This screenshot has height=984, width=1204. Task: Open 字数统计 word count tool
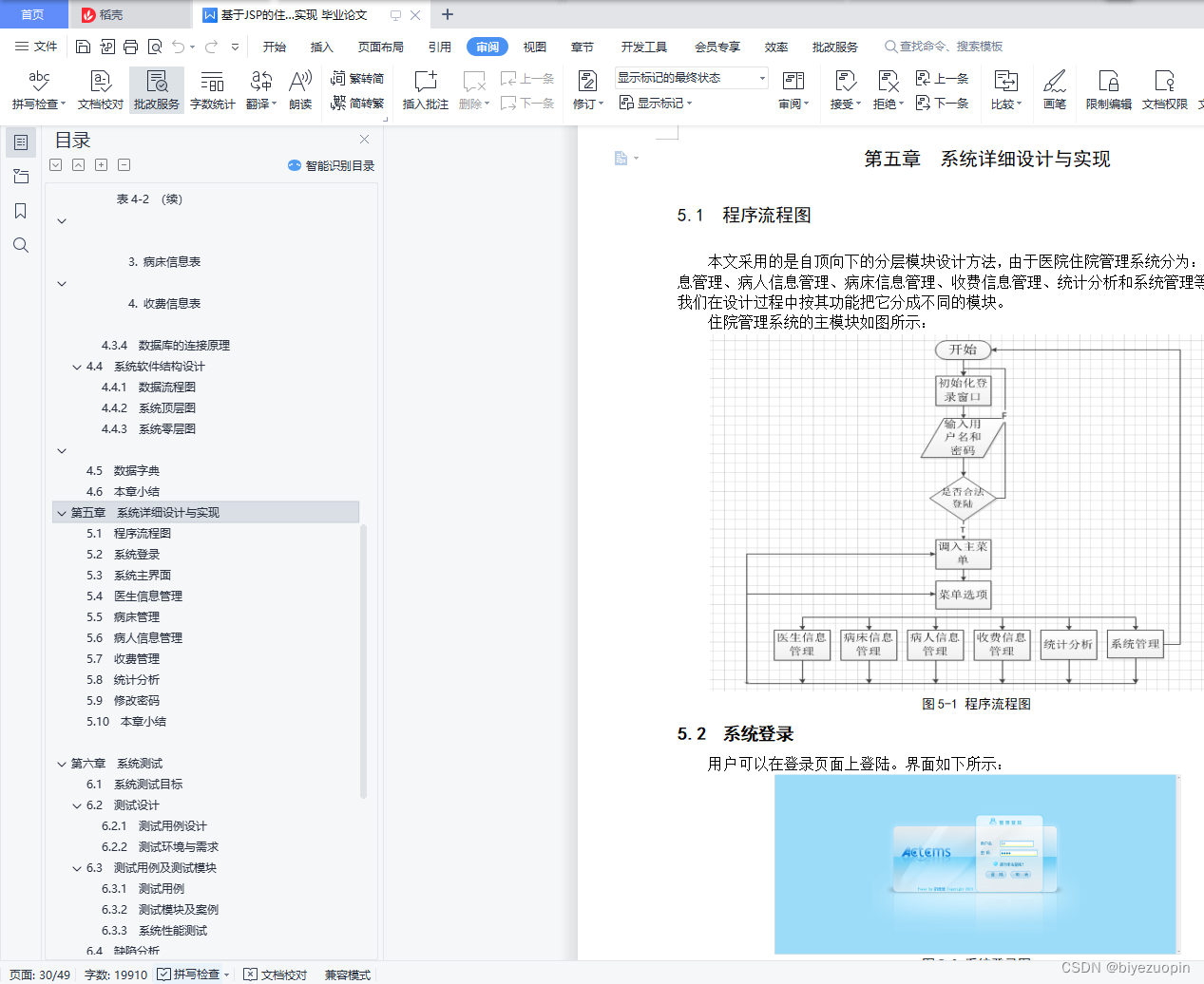(x=212, y=90)
